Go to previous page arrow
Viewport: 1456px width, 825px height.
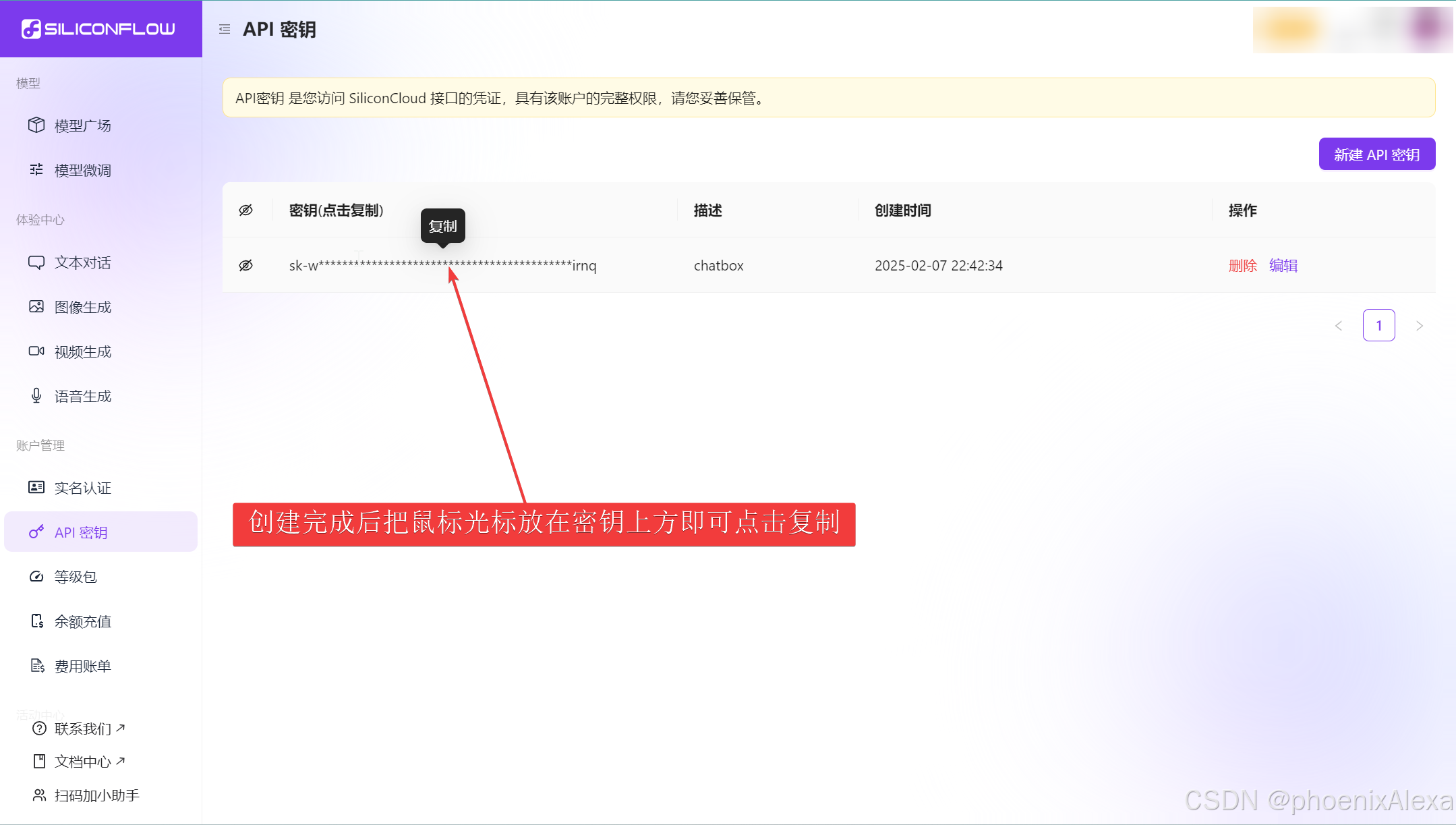point(1339,326)
